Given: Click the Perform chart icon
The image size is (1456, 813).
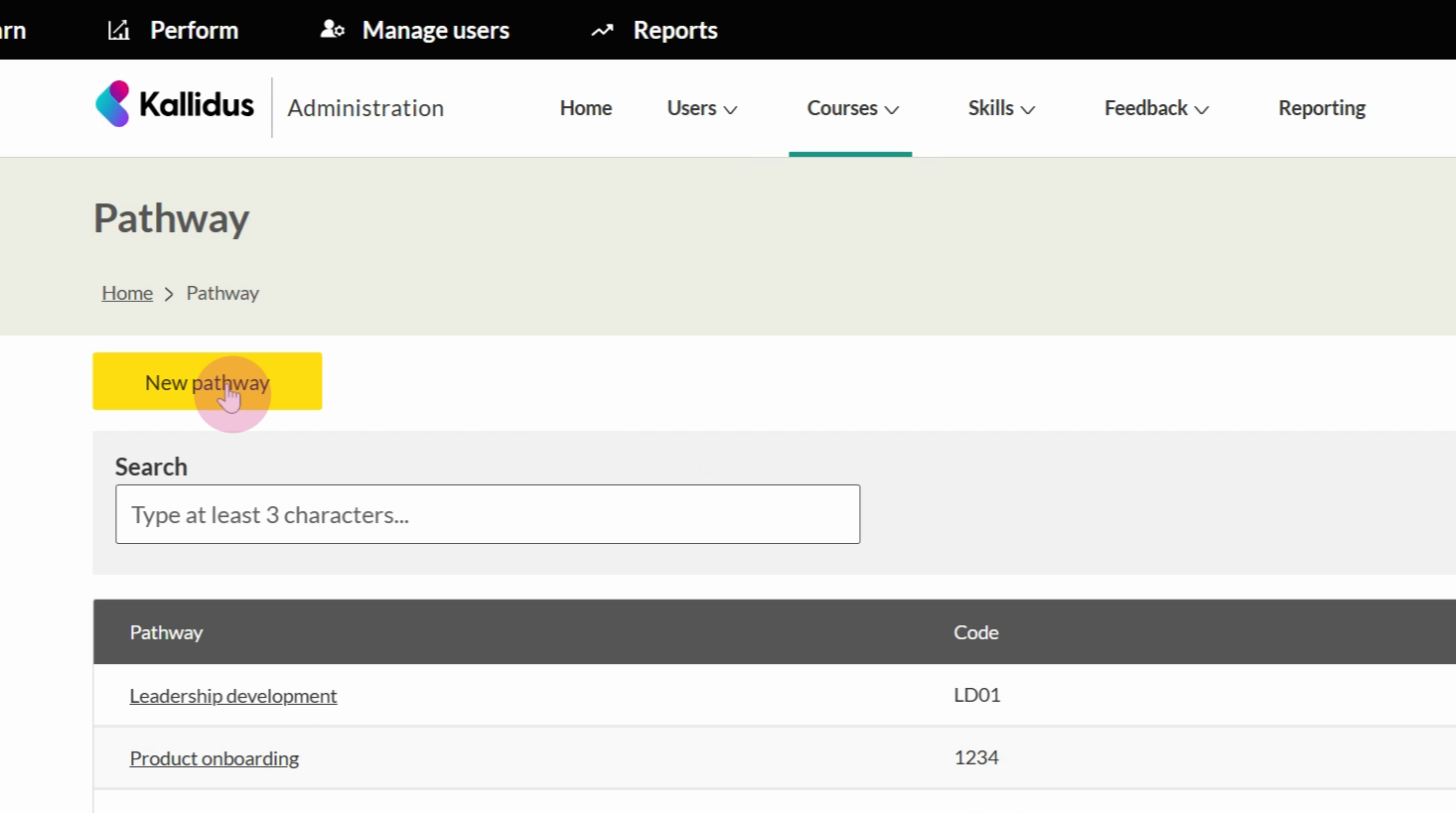Looking at the screenshot, I should pyautogui.click(x=119, y=31).
